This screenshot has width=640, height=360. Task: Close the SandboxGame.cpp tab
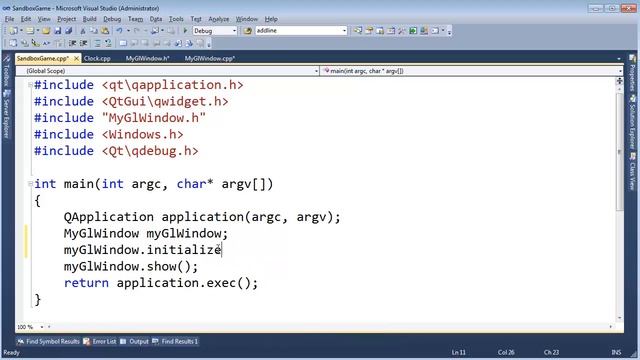76,59
